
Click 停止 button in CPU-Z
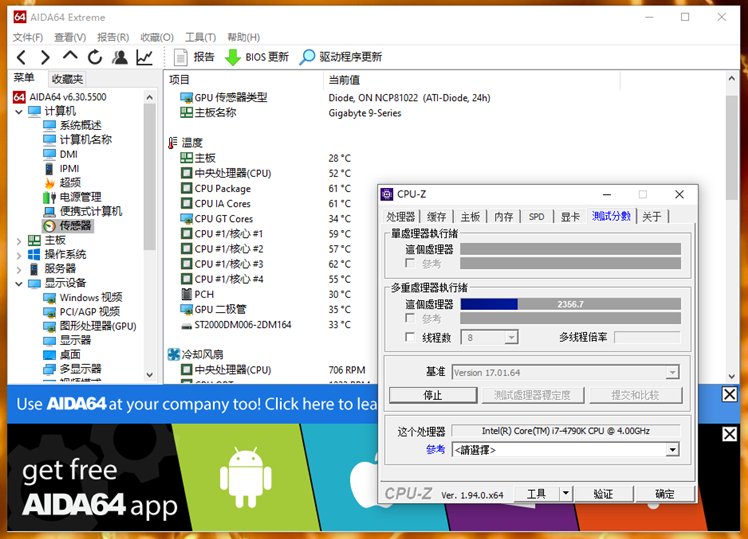pyautogui.click(x=433, y=395)
